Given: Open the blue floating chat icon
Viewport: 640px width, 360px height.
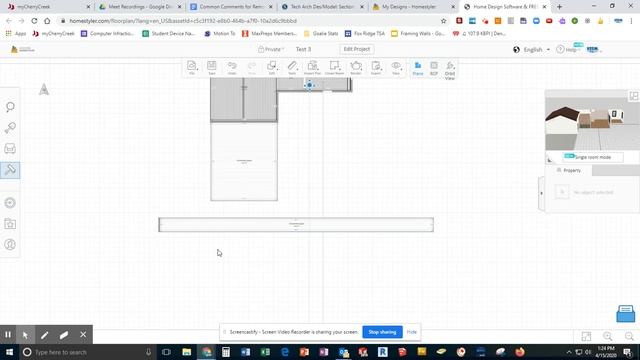Looking at the screenshot, I should [x=625, y=313].
